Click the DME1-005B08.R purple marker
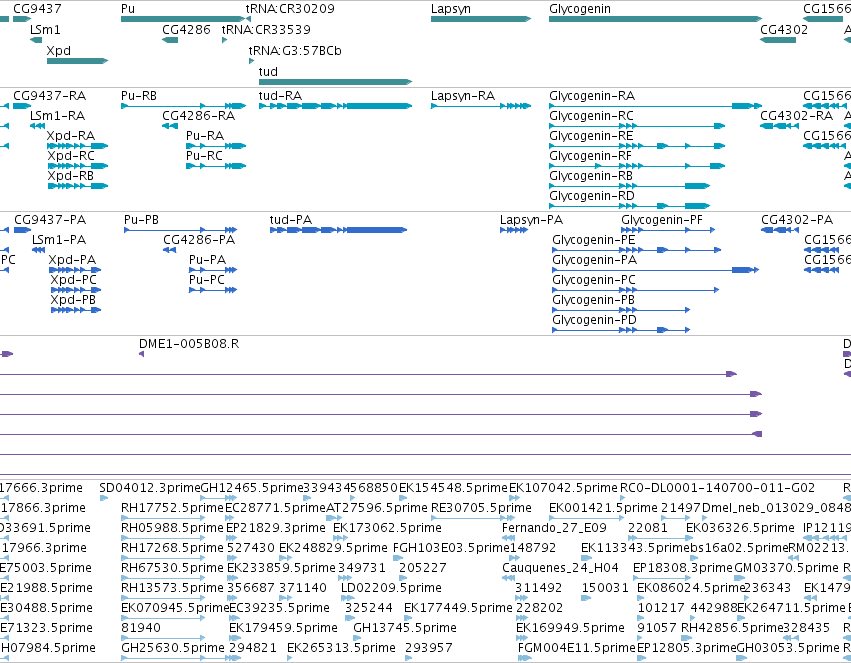 [x=141, y=354]
